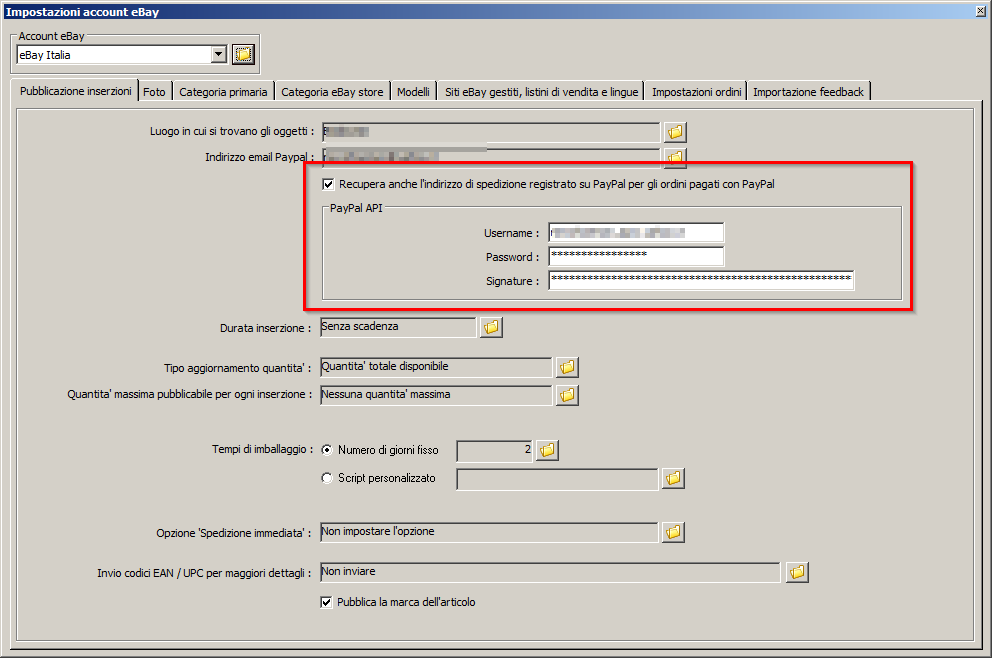Open folder icon beside Account eBay dropdown

pyautogui.click(x=243, y=54)
